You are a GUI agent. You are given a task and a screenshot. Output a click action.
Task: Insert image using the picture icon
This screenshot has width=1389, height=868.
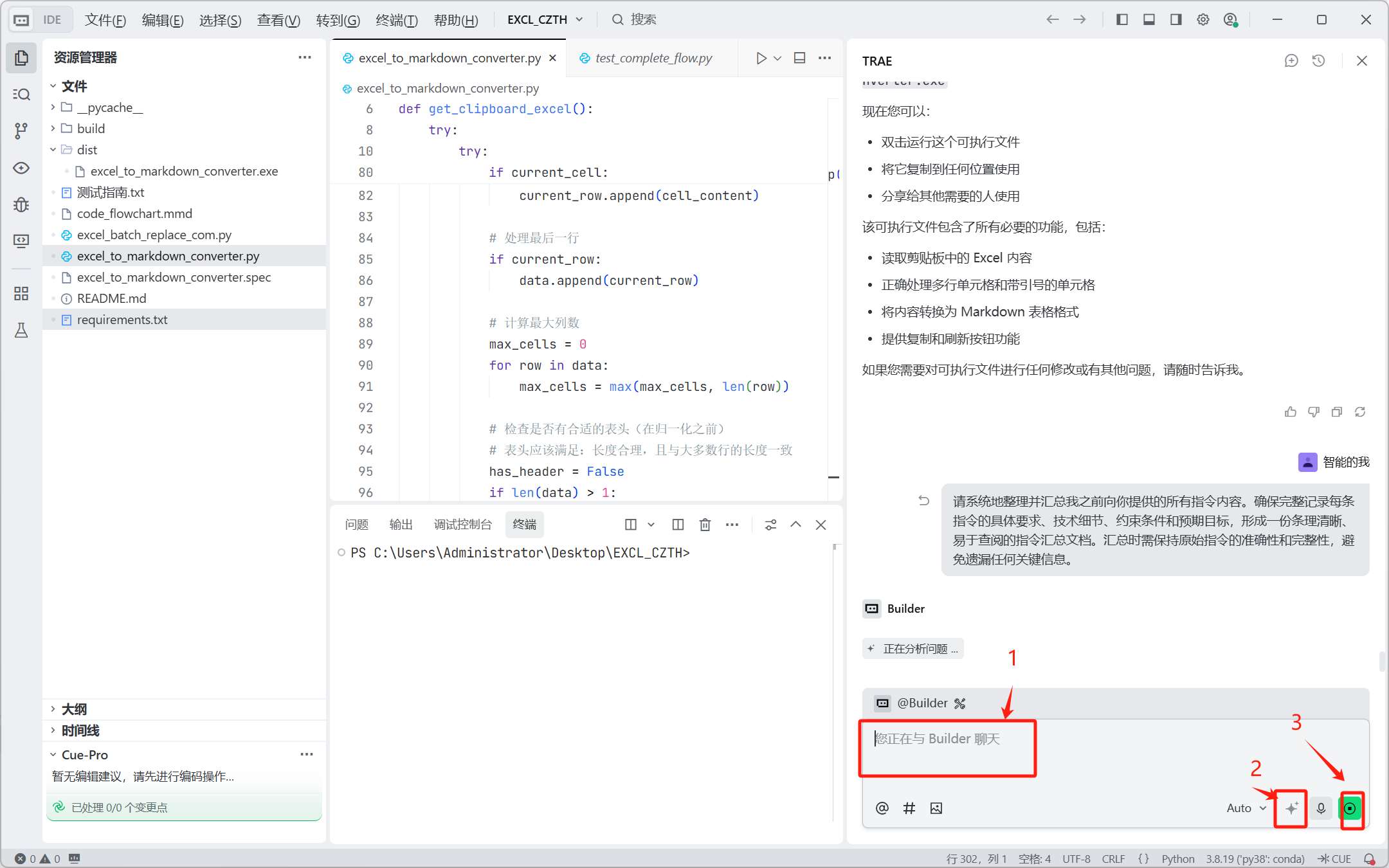coord(936,808)
